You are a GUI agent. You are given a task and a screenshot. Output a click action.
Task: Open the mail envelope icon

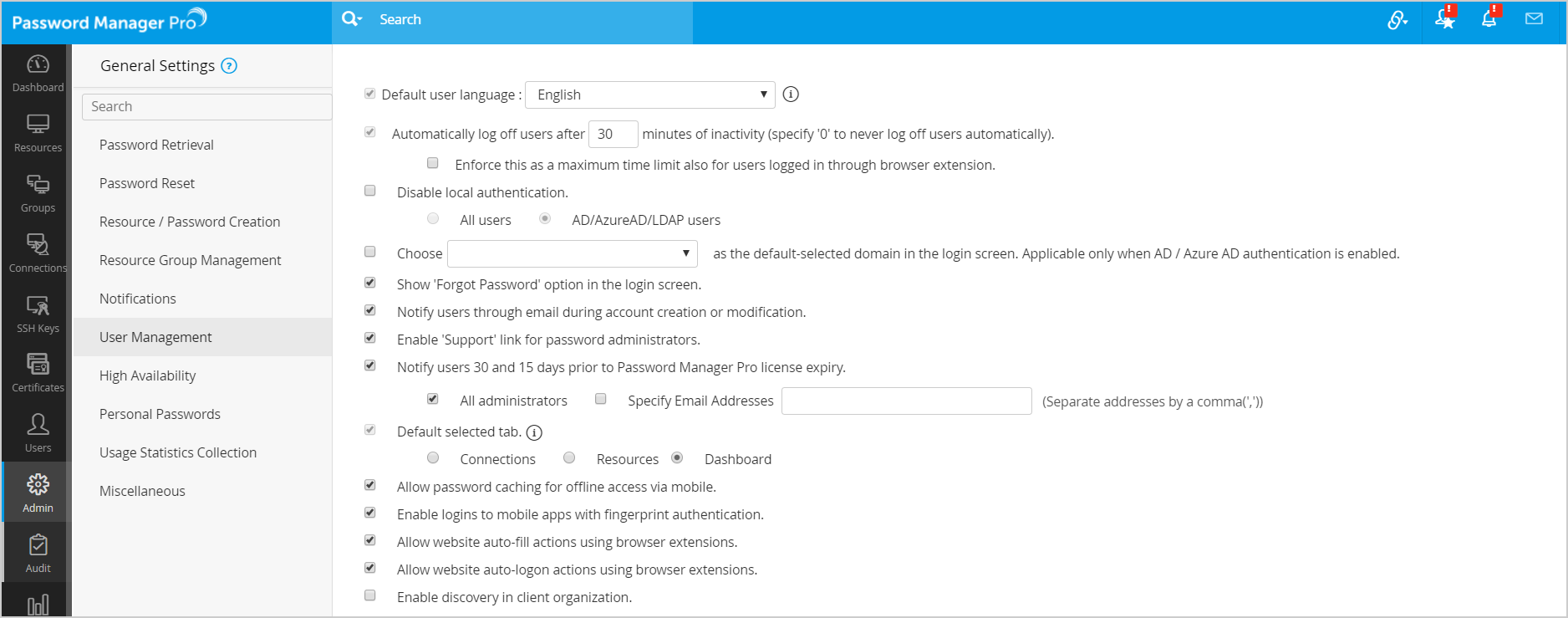click(x=1534, y=19)
